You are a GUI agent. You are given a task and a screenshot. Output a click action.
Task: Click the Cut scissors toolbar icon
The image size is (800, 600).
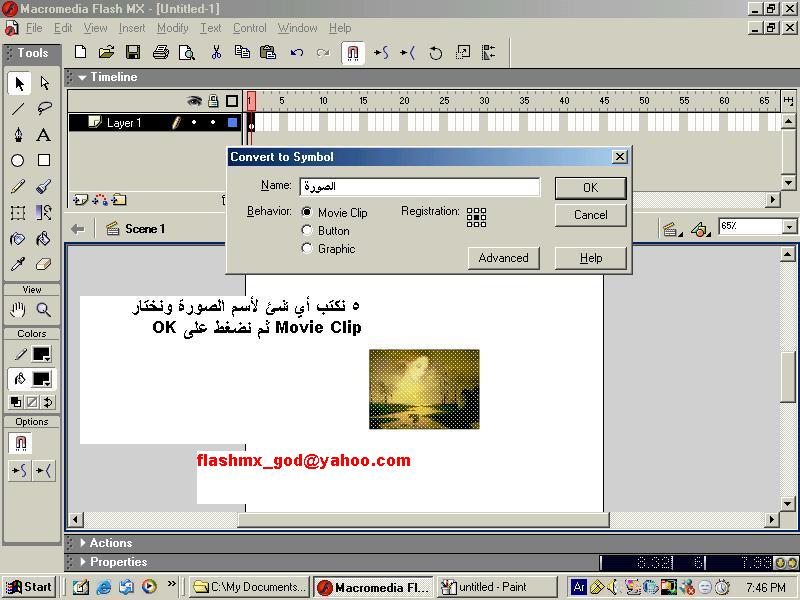click(x=216, y=52)
